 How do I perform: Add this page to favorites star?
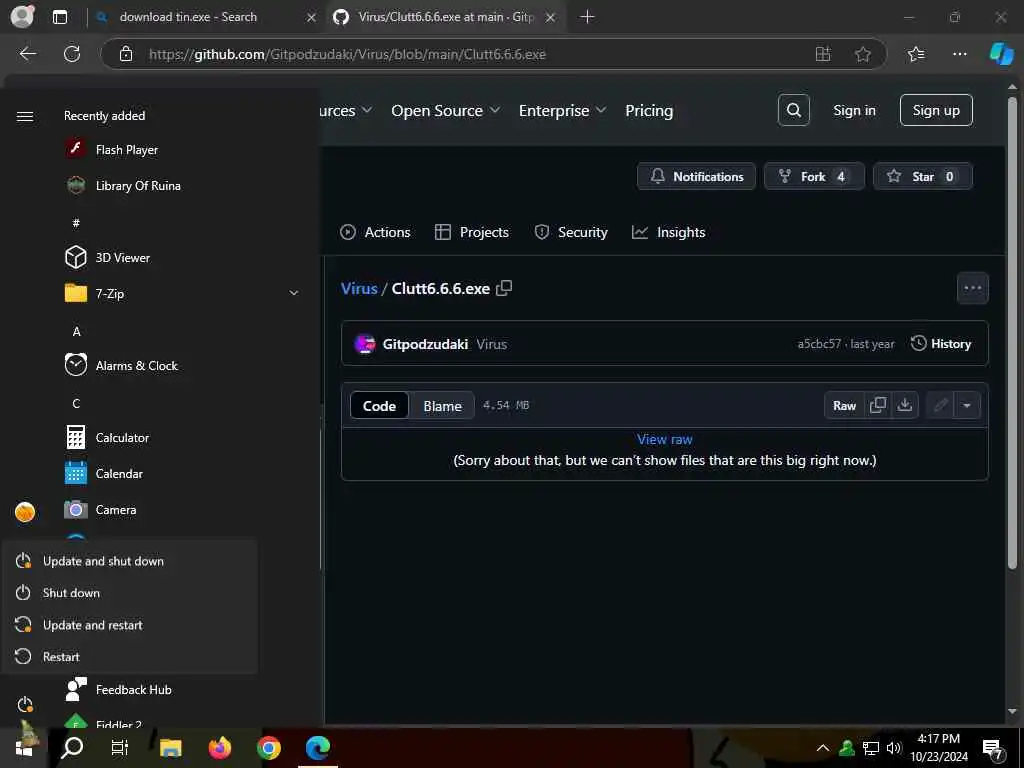[x=863, y=54]
